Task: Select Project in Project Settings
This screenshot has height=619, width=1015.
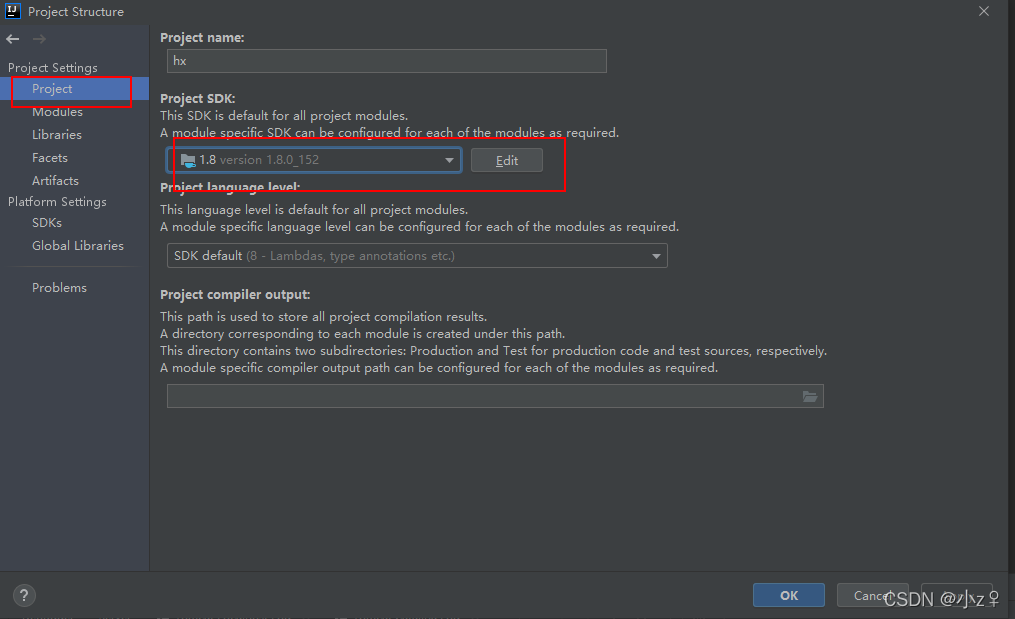Action: [74, 89]
